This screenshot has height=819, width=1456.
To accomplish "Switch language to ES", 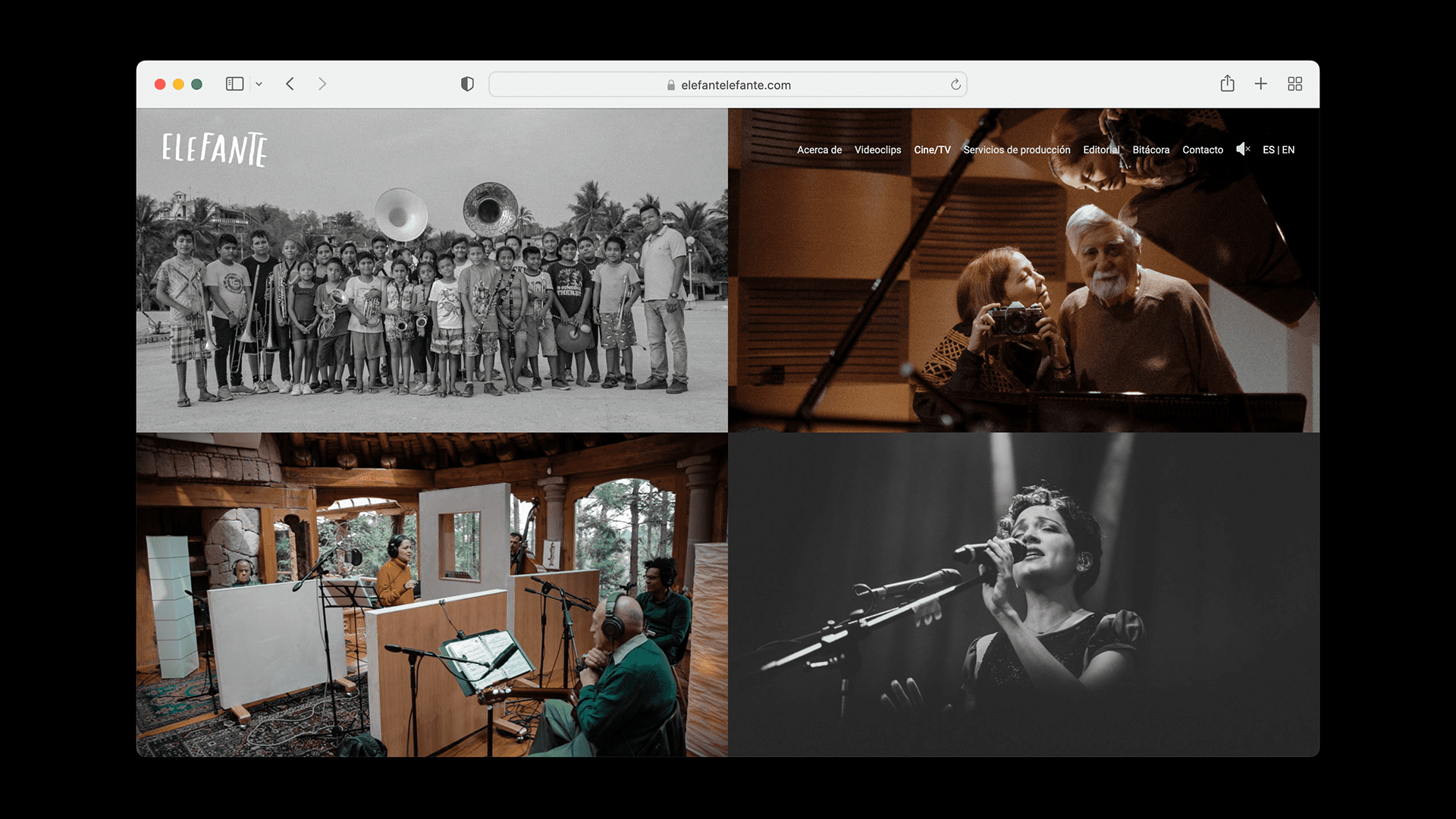I will click(x=1269, y=150).
